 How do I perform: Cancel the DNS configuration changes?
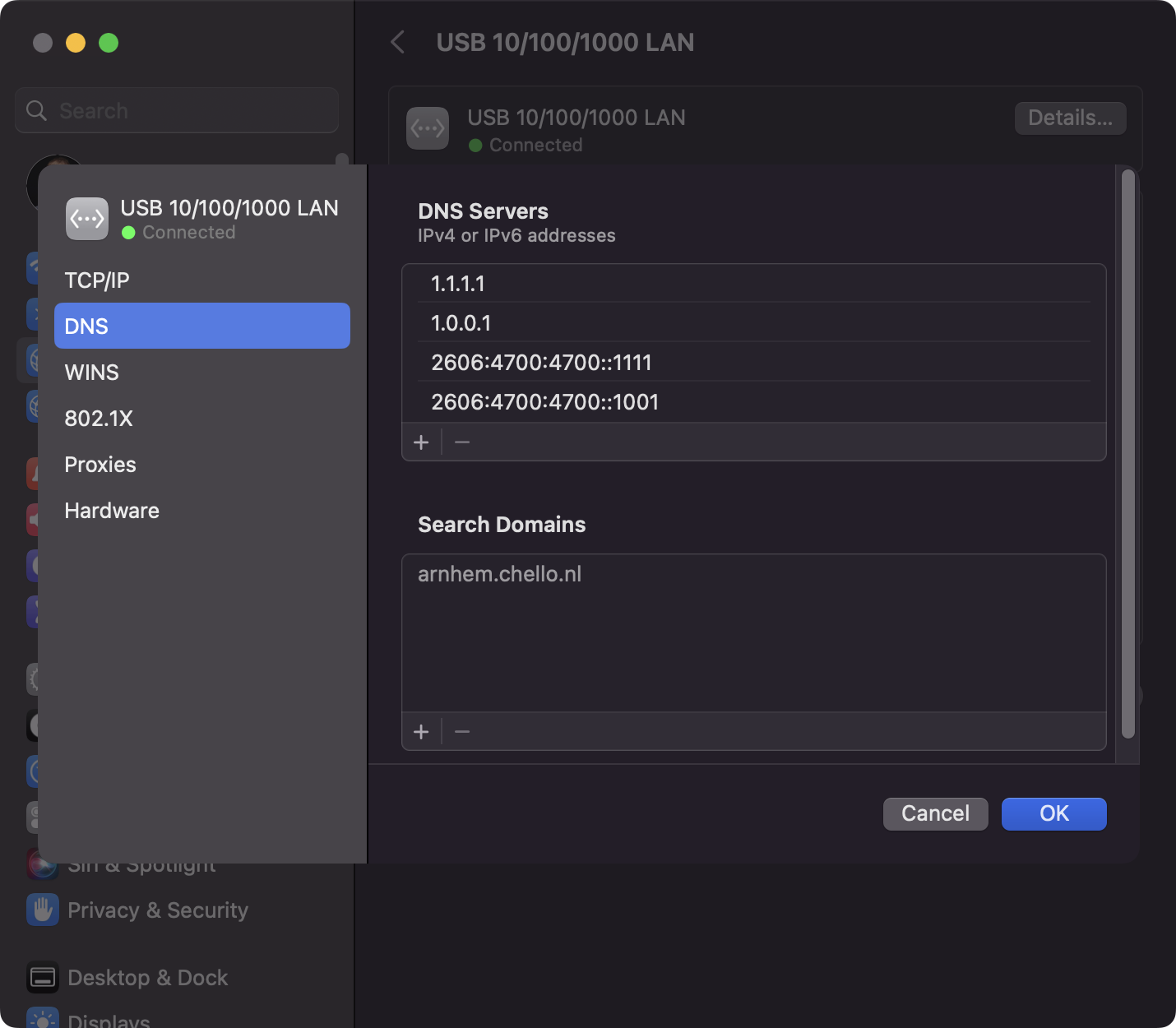tap(935, 813)
